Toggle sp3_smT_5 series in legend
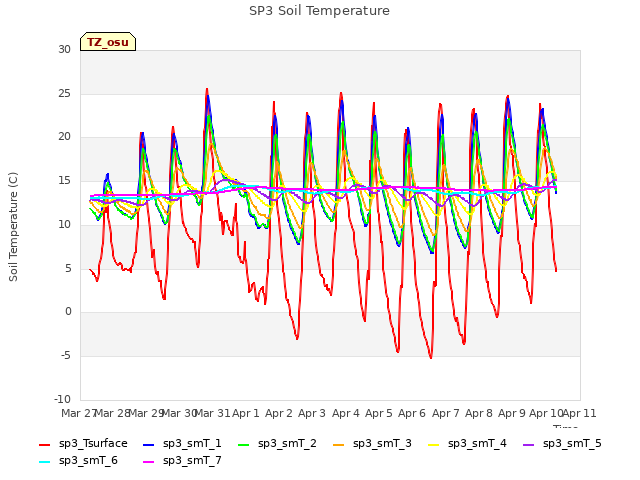Viewport: 640px width, 480px height. (x=562, y=444)
